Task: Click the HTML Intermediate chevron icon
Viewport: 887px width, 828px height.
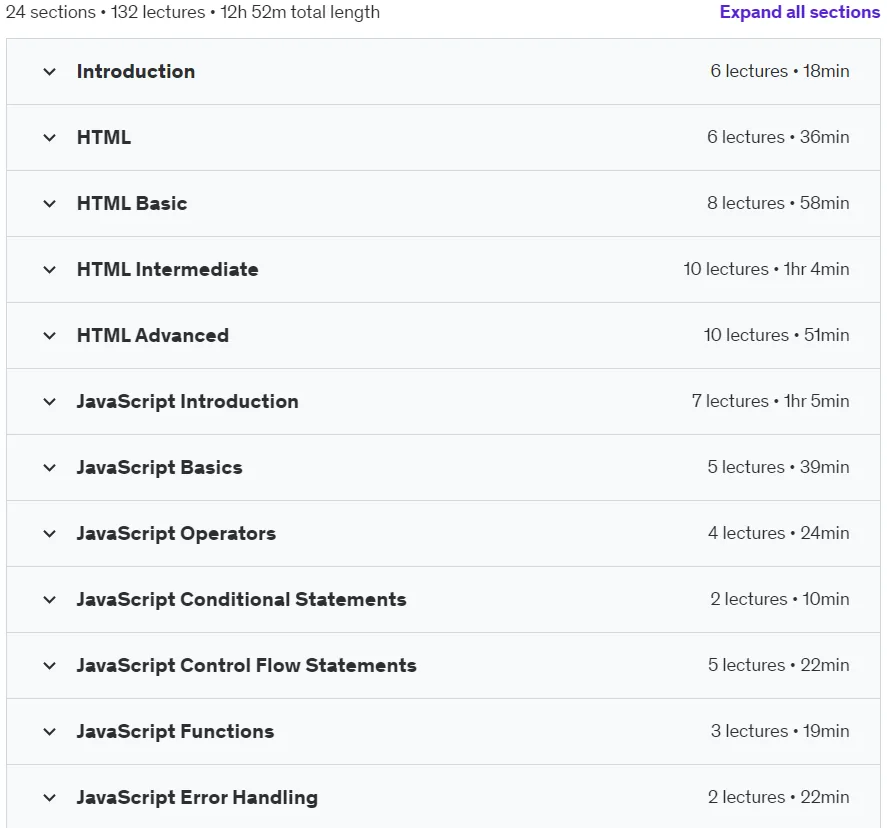Action: coord(50,270)
